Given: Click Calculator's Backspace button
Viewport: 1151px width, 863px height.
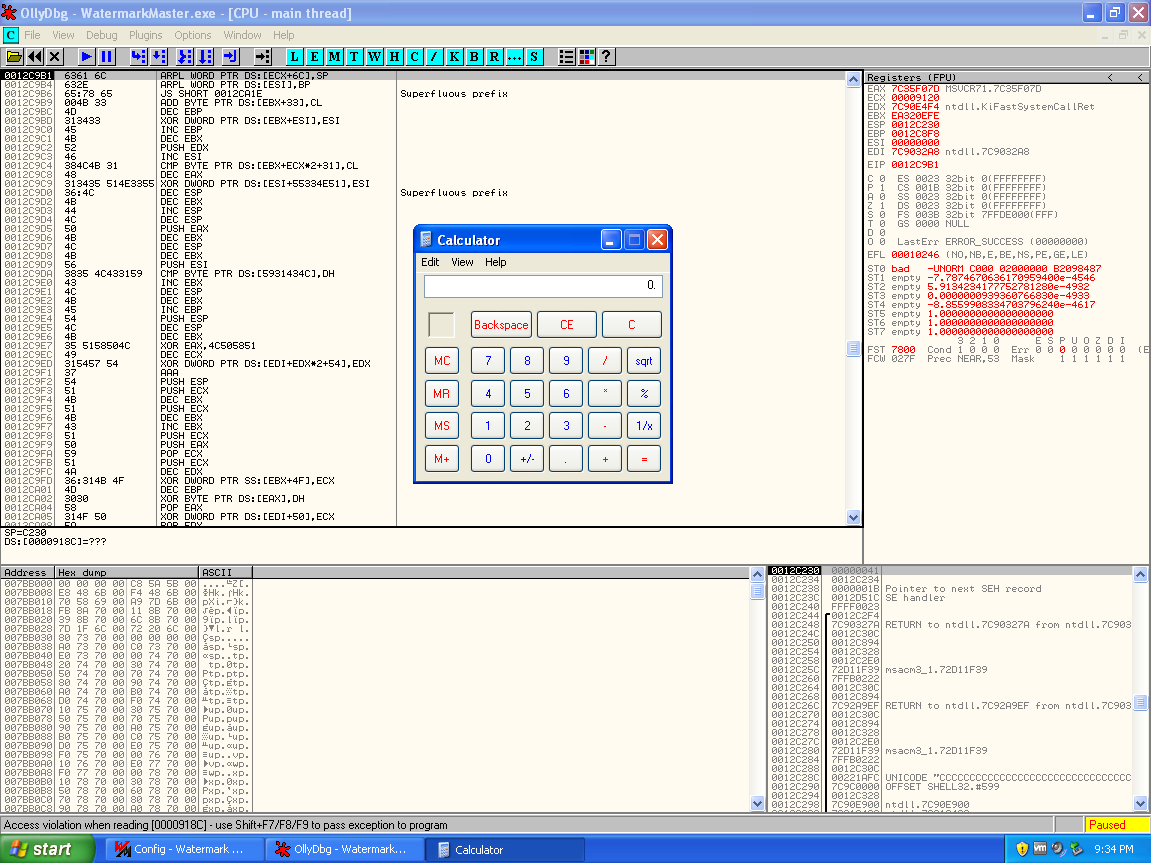Looking at the screenshot, I should (501, 324).
